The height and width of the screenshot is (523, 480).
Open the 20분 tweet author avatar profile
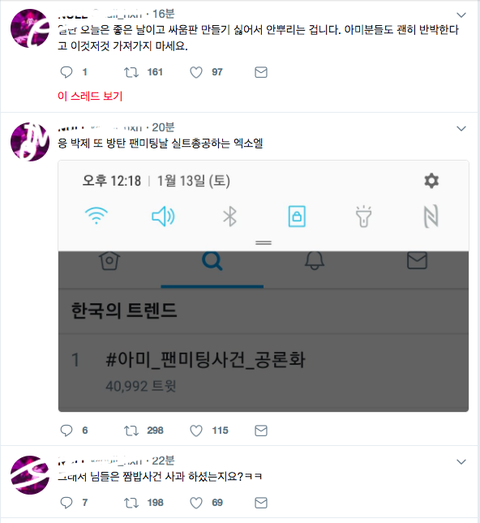tap(30, 142)
